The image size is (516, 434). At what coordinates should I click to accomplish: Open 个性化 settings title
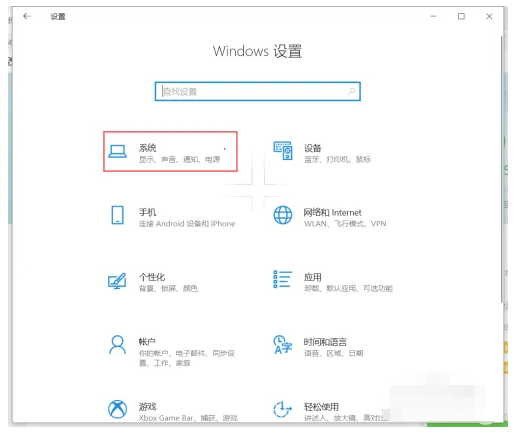[152, 277]
